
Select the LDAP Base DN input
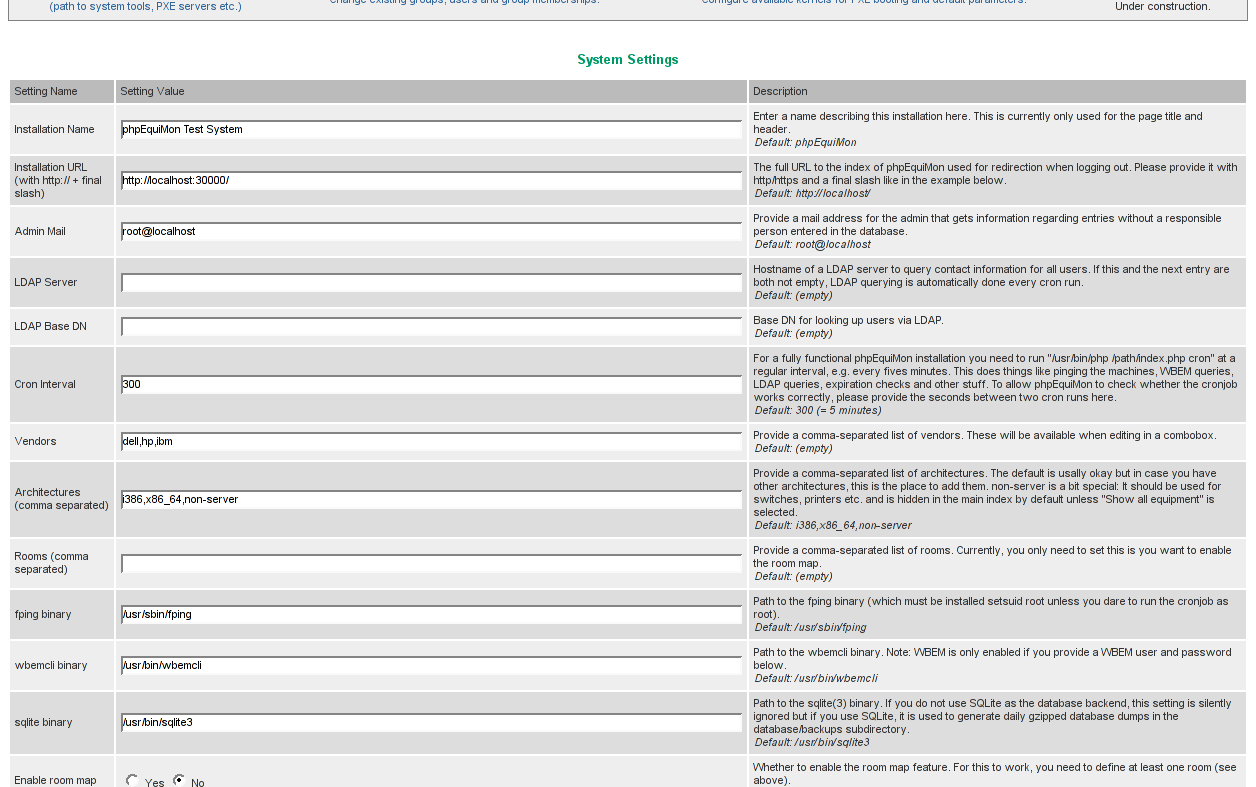431,327
